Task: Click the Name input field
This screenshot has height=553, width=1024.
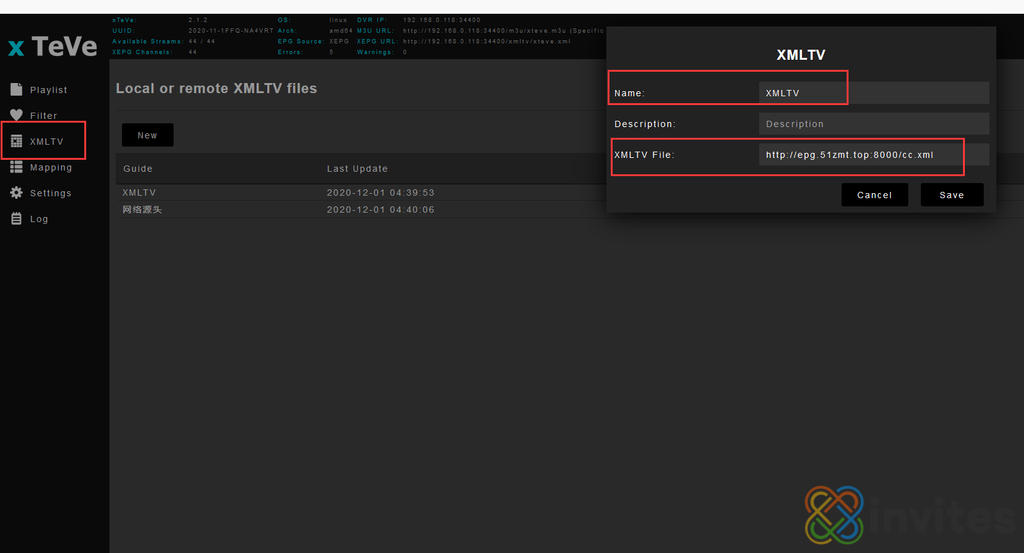Action: (874, 93)
